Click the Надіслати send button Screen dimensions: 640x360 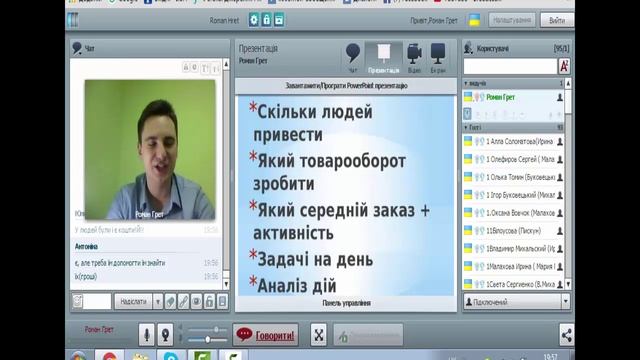click(x=133, y=302)
